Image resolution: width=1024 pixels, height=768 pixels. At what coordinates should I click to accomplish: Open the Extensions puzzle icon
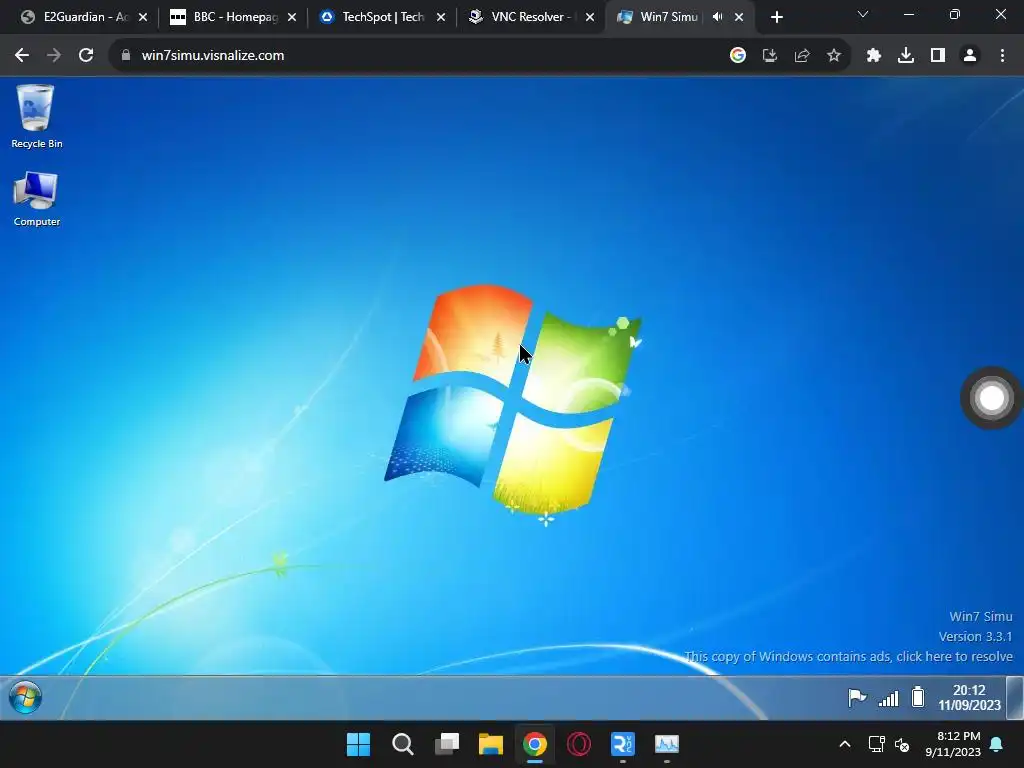point(874,56)
